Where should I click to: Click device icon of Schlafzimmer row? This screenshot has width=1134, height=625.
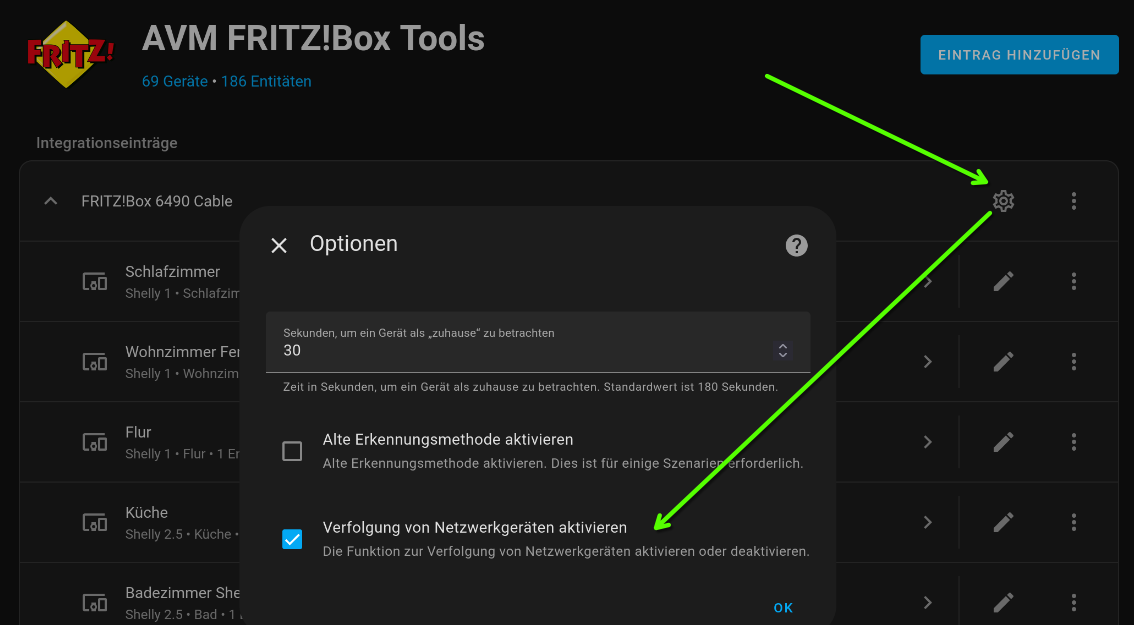pos(95,281)
